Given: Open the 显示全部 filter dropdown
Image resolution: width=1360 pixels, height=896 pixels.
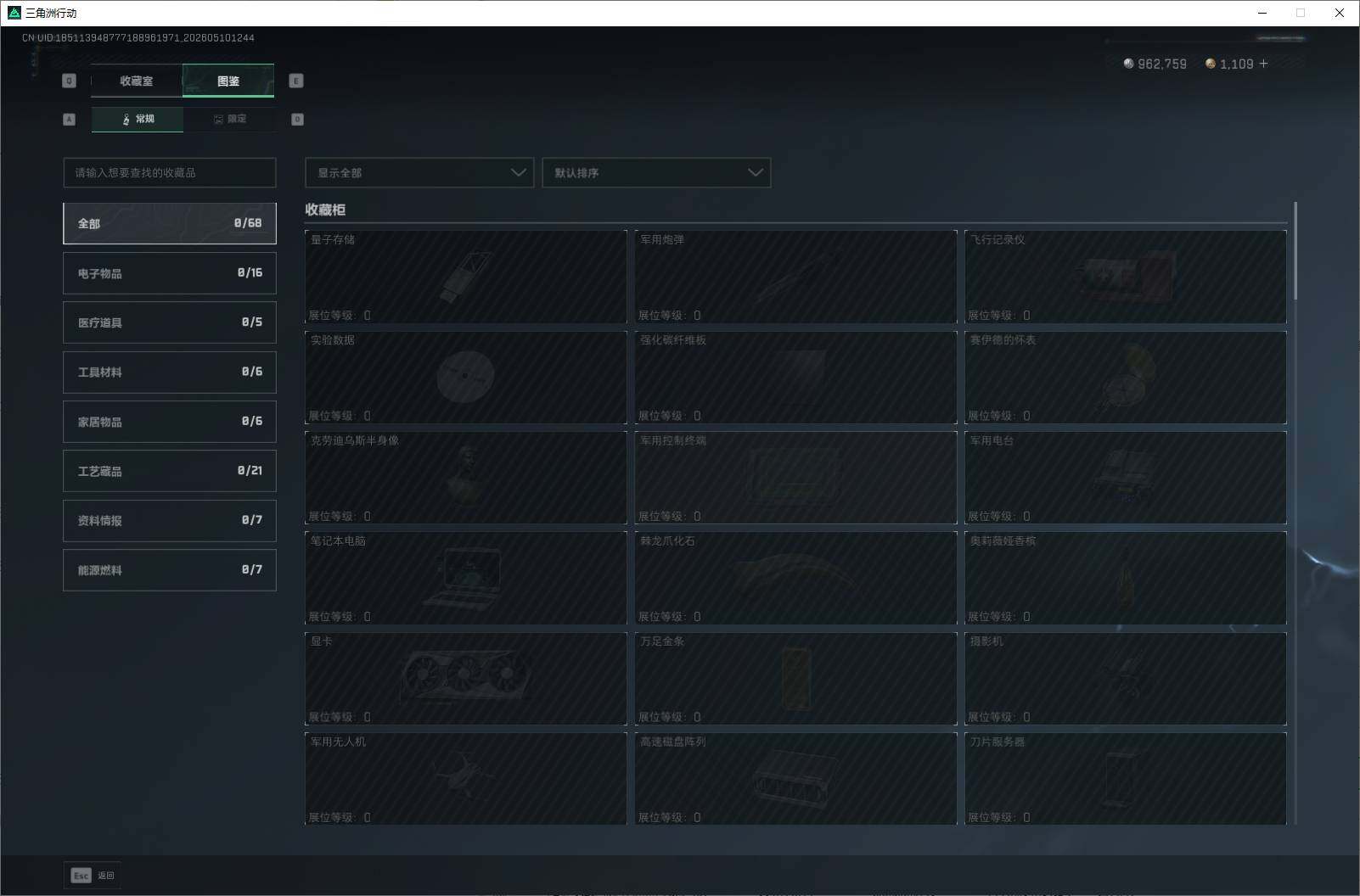Looking at the screenshot, I should click(419, 172).
